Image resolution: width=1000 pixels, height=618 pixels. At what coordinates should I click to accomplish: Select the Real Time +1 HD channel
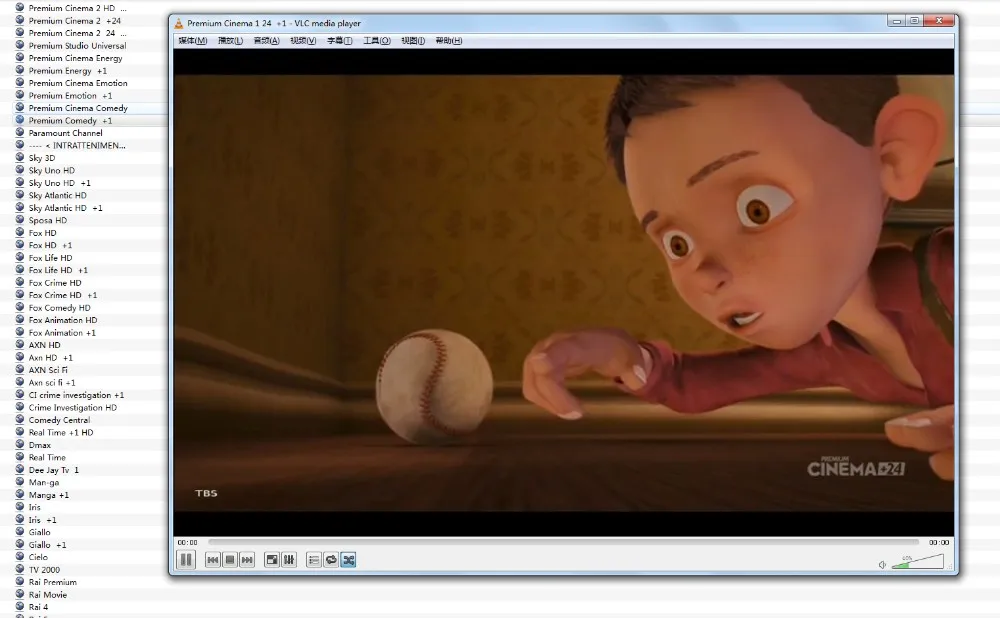(x=61, y=432)
